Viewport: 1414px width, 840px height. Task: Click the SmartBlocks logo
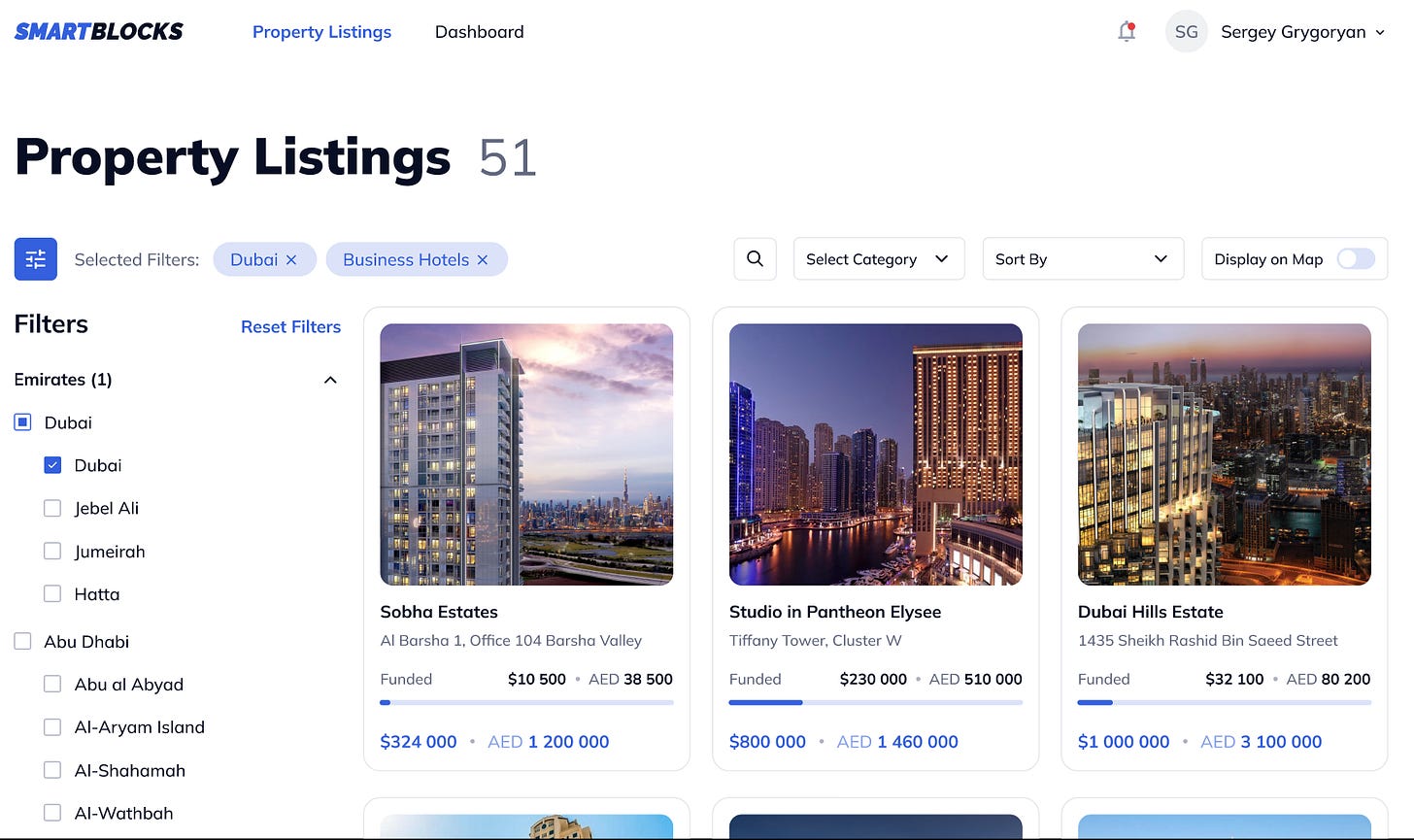point(98,31)
